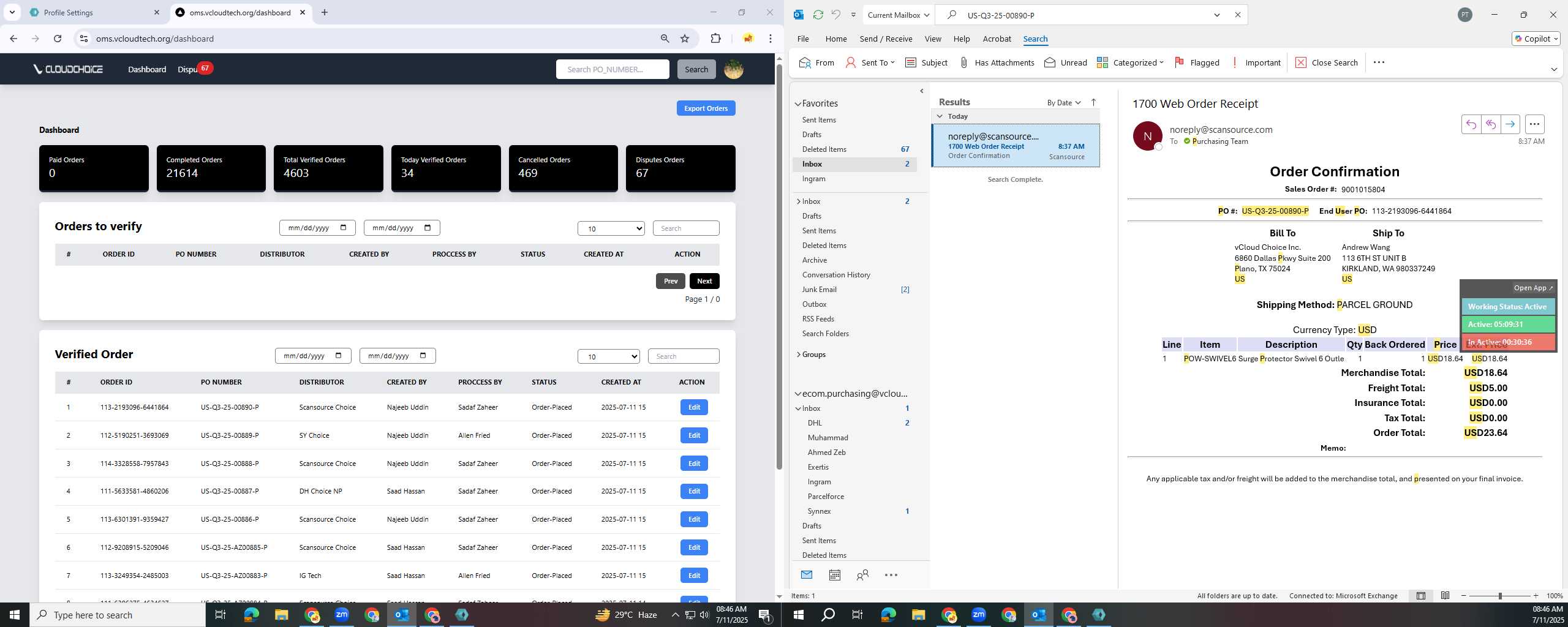Filter by Important messages
This screenshot has width=1568, height=627.
1255,62
